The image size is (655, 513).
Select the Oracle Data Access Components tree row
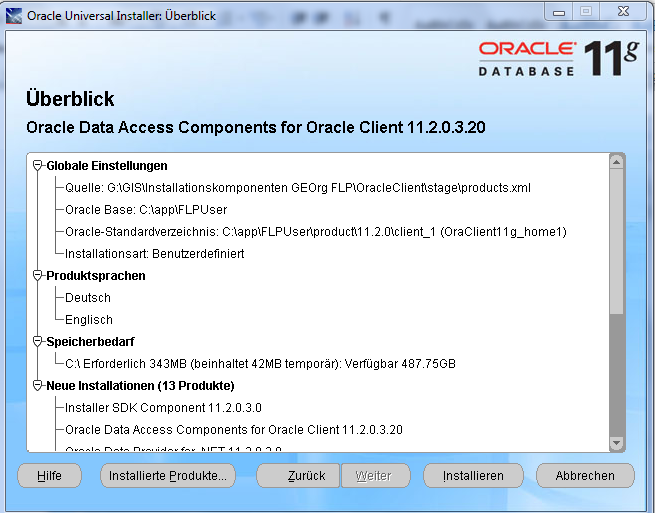234,429
